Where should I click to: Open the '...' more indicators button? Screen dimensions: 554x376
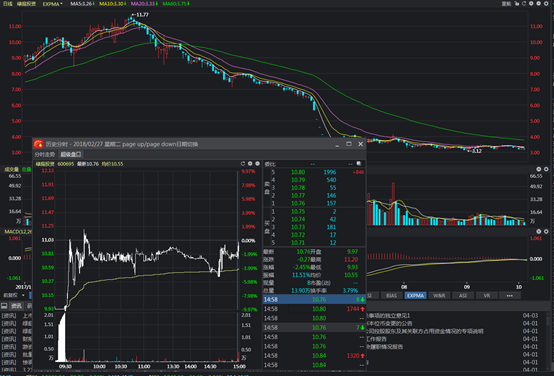(509, 295)
